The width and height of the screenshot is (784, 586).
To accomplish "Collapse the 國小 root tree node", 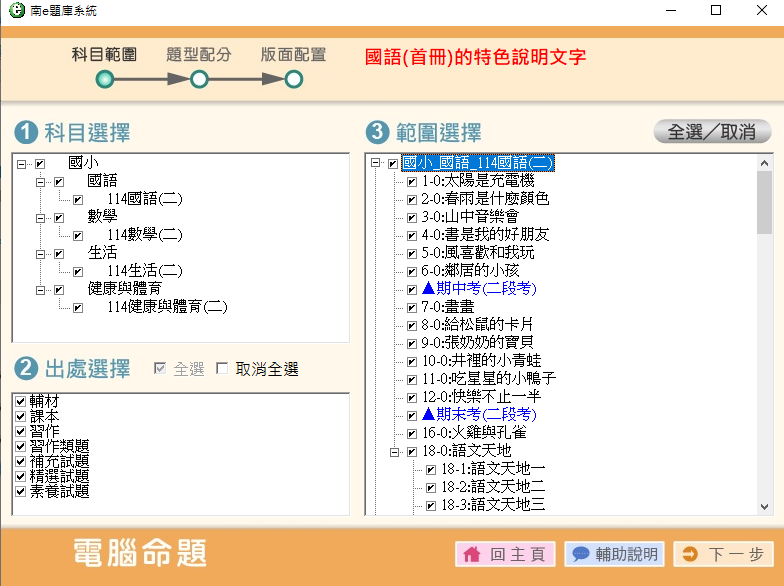I will pyautogui.click(x=21, y=164).
